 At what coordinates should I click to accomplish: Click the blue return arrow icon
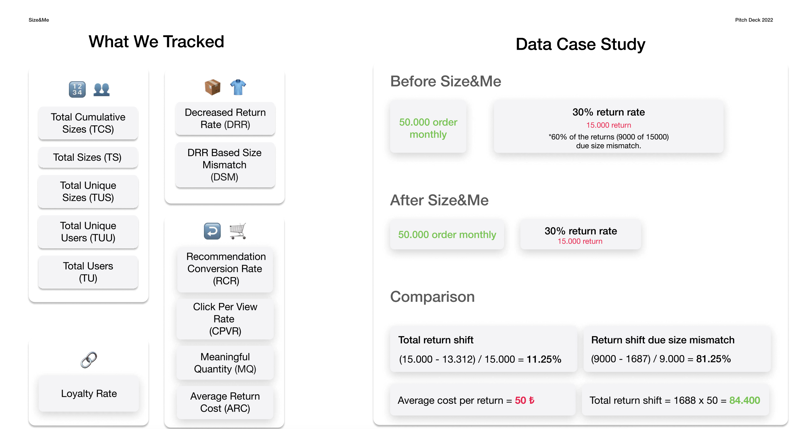212,231
